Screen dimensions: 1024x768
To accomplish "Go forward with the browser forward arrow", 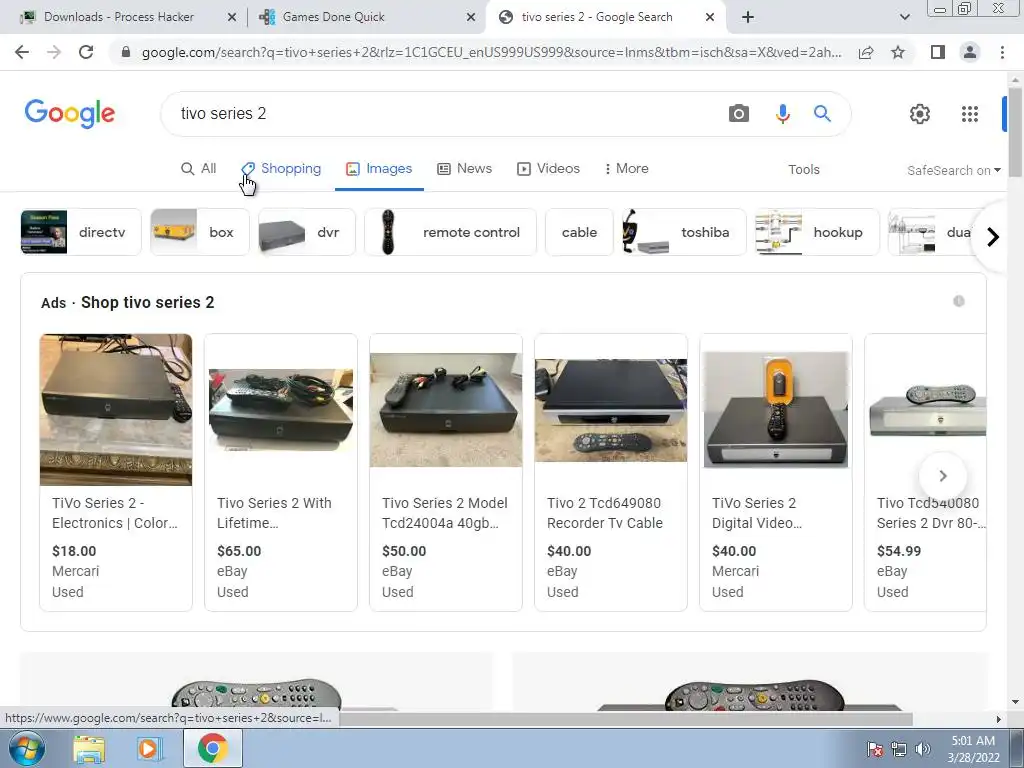I will click(x=54, y=52).
